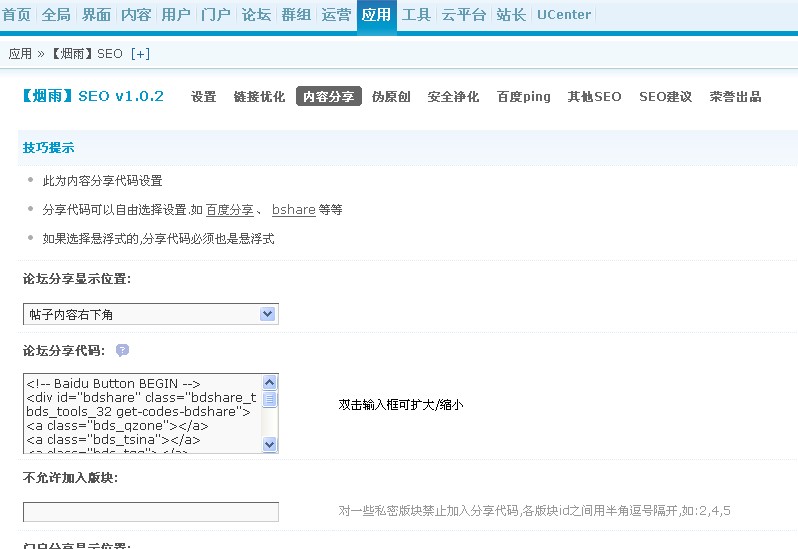Click the 不允许加入版块 input field
This screenshot has width=798, height=549.
(150, 512)
